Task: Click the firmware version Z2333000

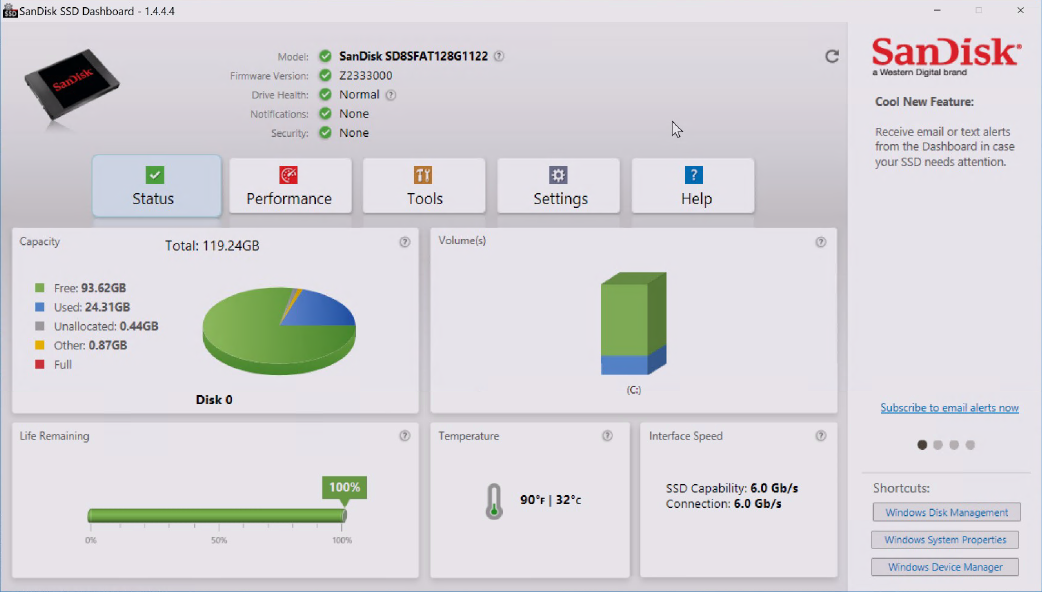Action: tap(365, 76)
